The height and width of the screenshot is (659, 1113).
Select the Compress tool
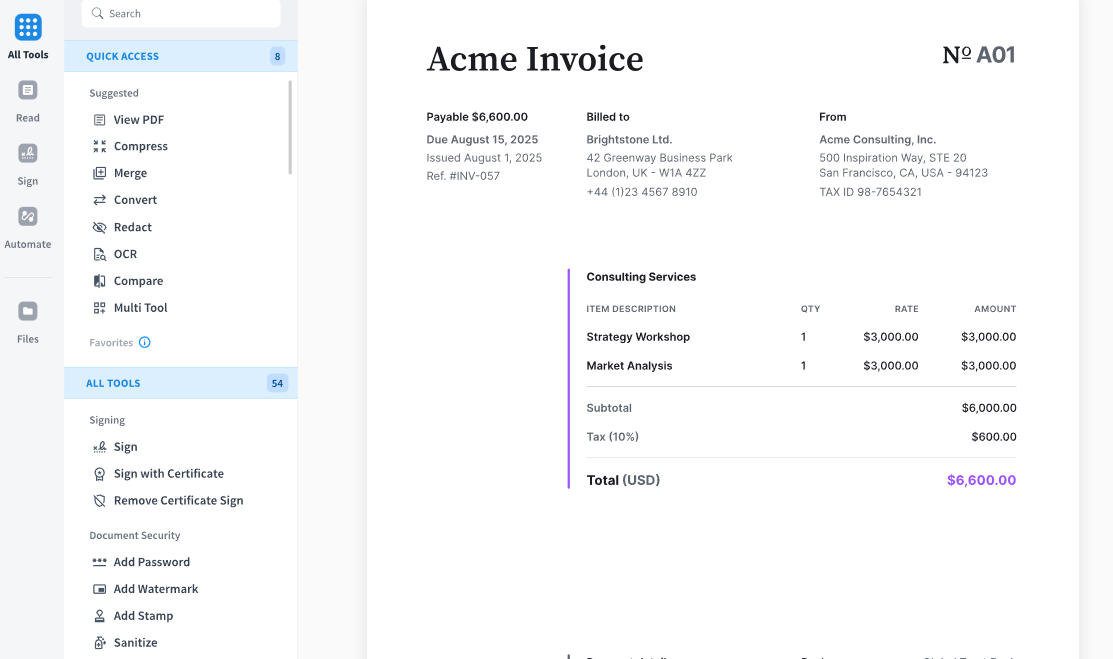(140, 146)
